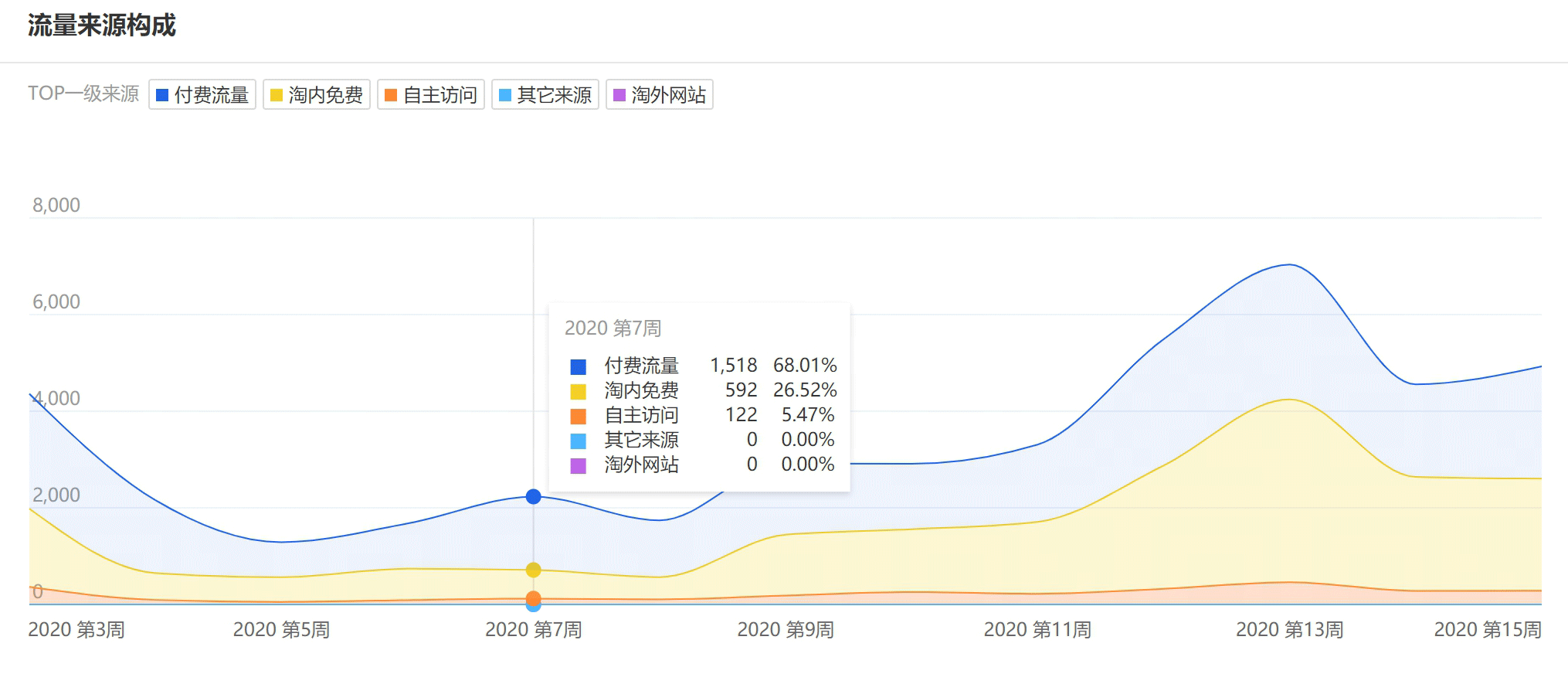Select the 2020 第5周 axis label

click(x=281, y=630)
